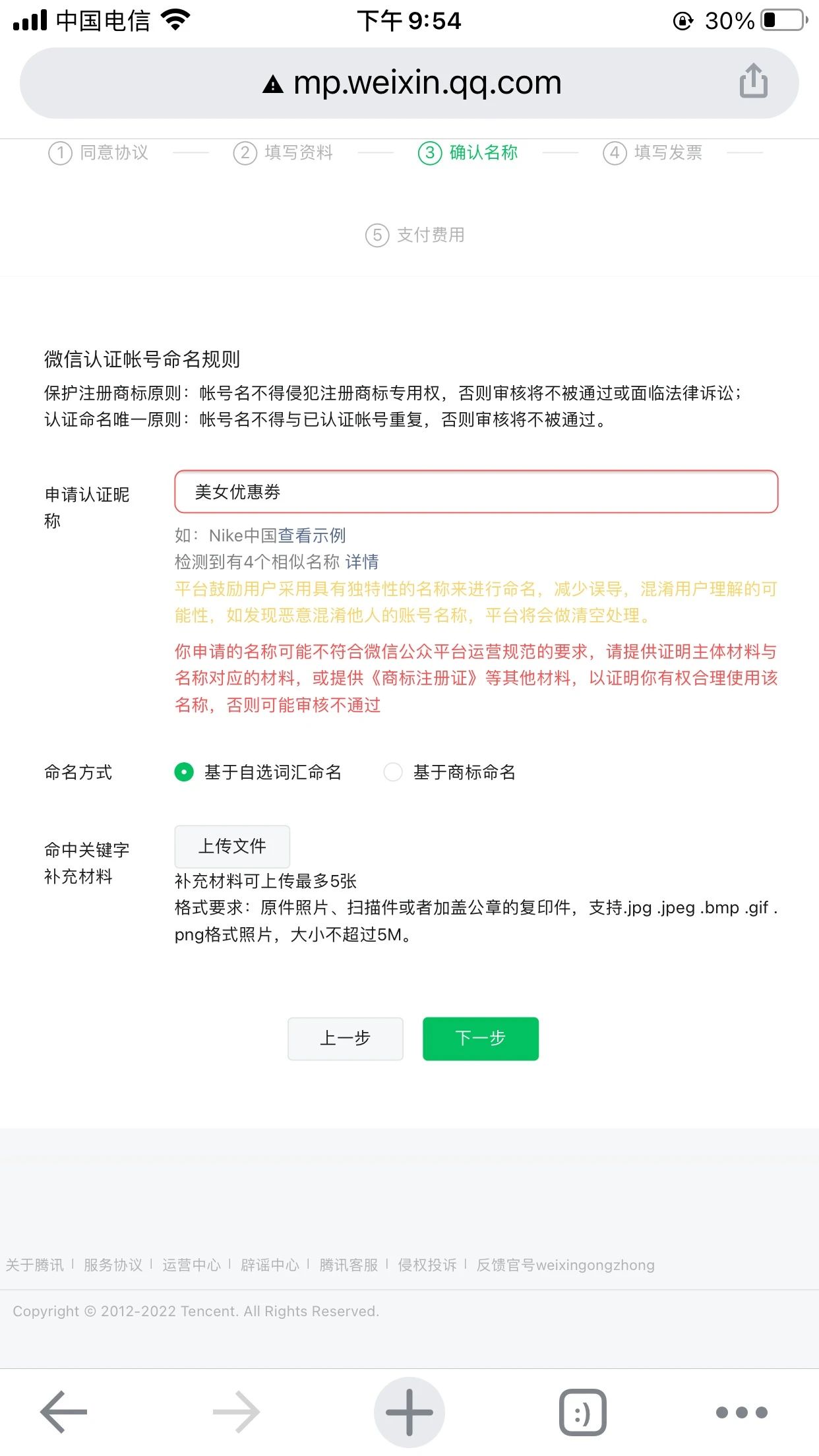Open 侵权投诉 footer link
819x1456 pixels.
427,1265
